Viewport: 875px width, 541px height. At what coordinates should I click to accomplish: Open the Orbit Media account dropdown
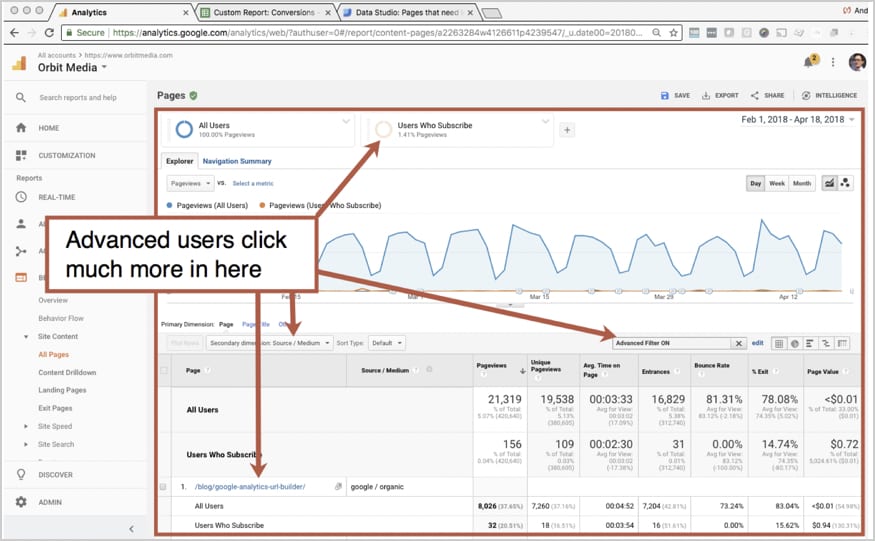[72, 68]
